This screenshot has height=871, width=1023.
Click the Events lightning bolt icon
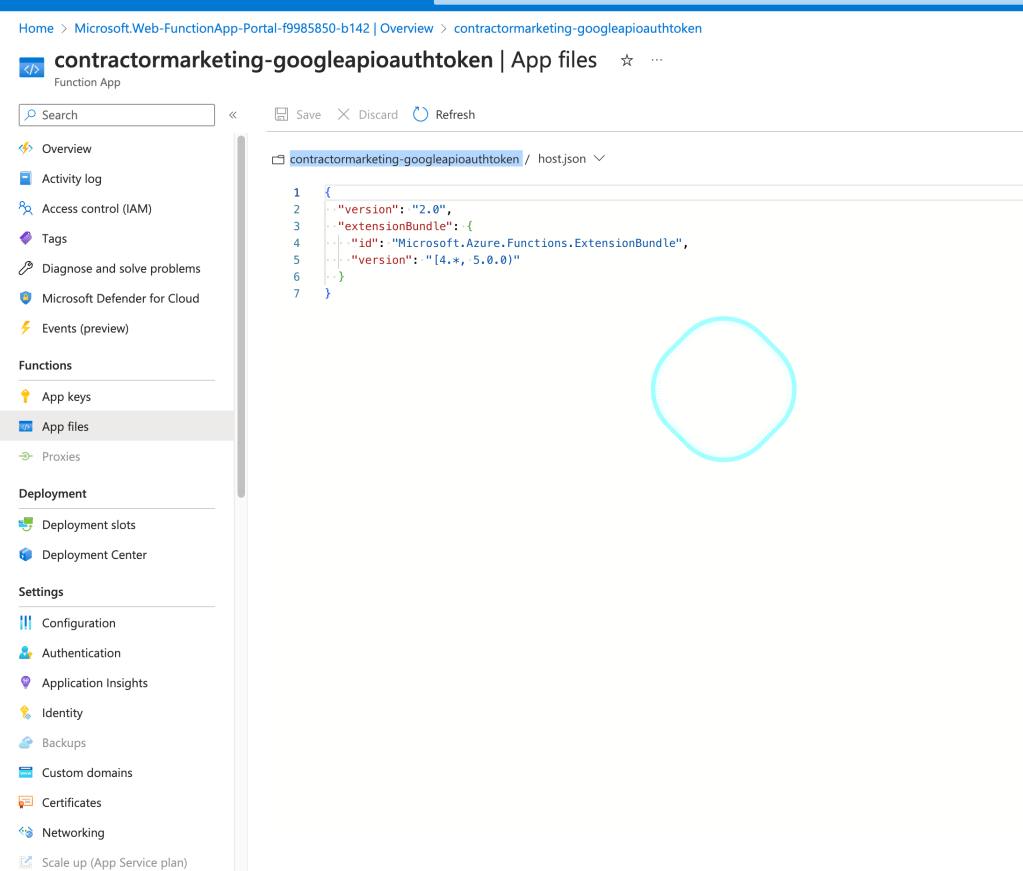pos(25,328)
